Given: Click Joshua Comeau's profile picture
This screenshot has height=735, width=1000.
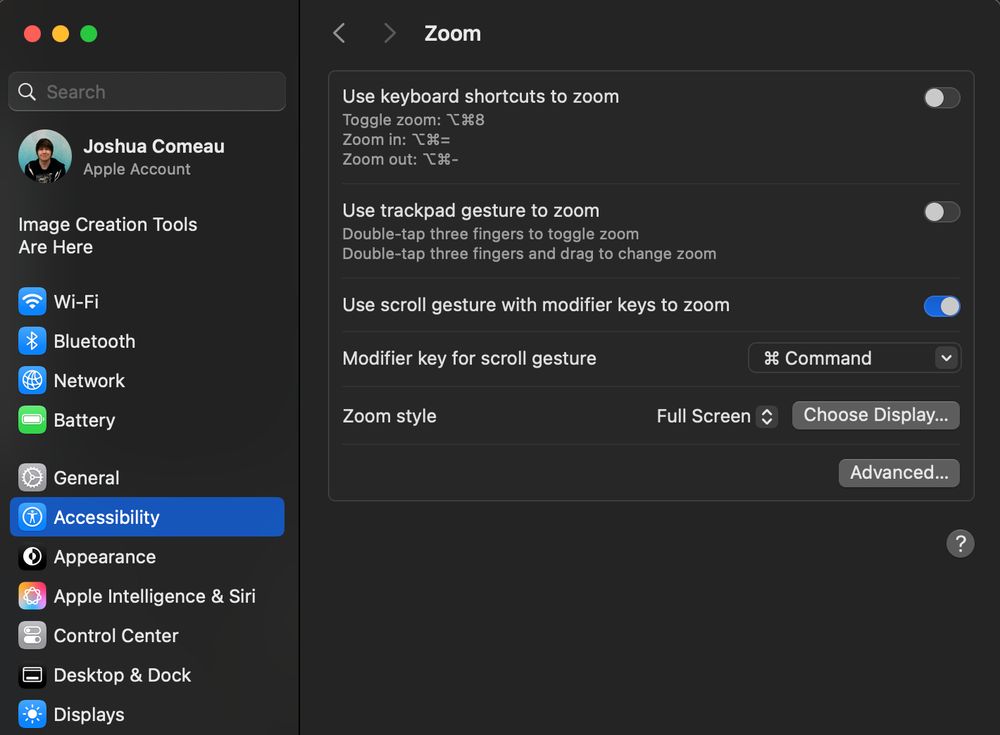Looking at the screenshot, I should click(x=45, y=156).
